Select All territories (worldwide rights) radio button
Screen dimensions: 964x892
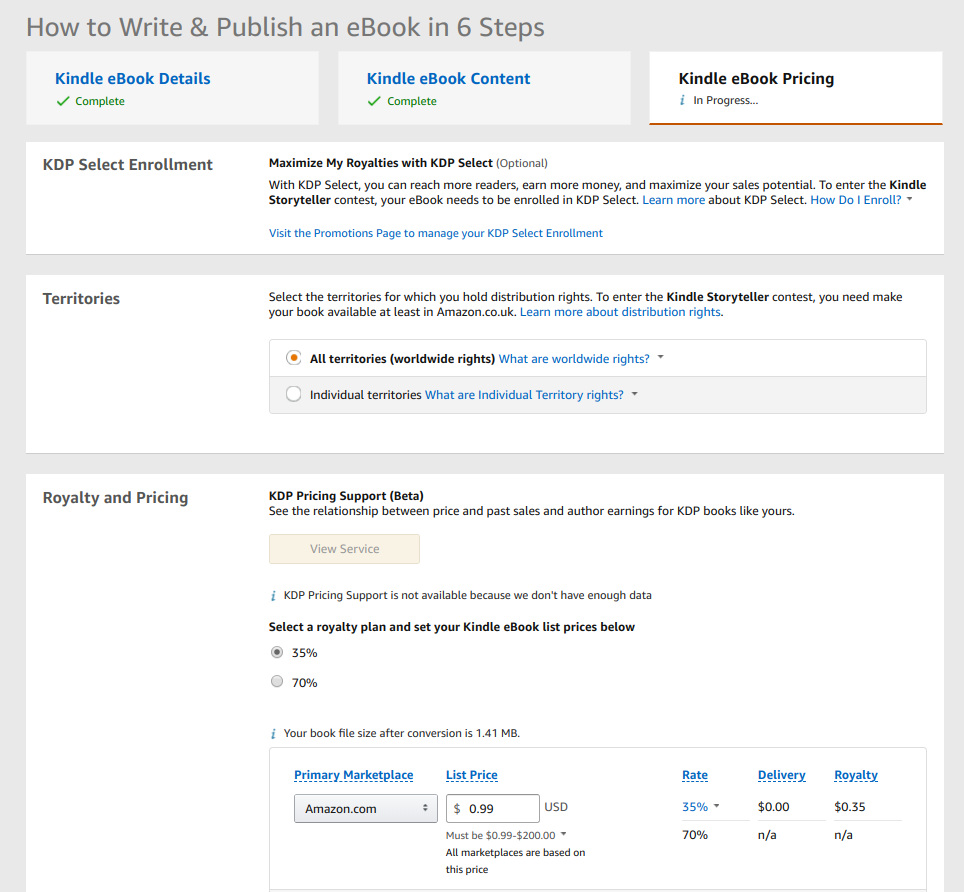click(x=293, y=358)
